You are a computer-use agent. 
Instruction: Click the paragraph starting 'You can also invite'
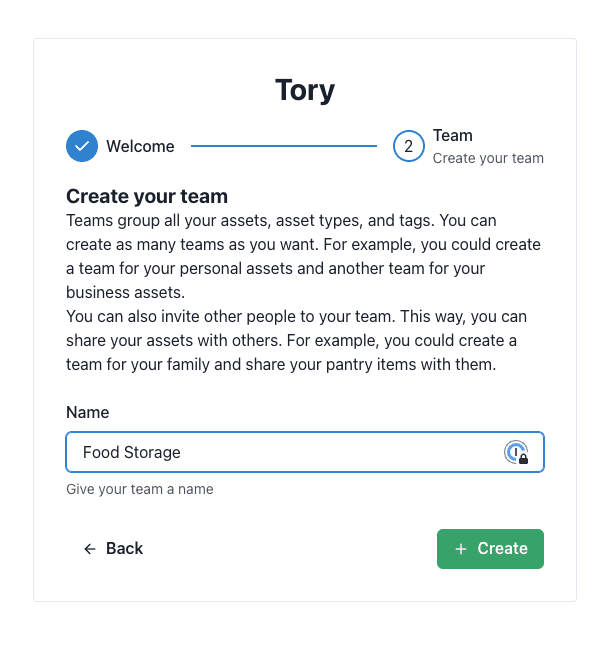(296, 341)
